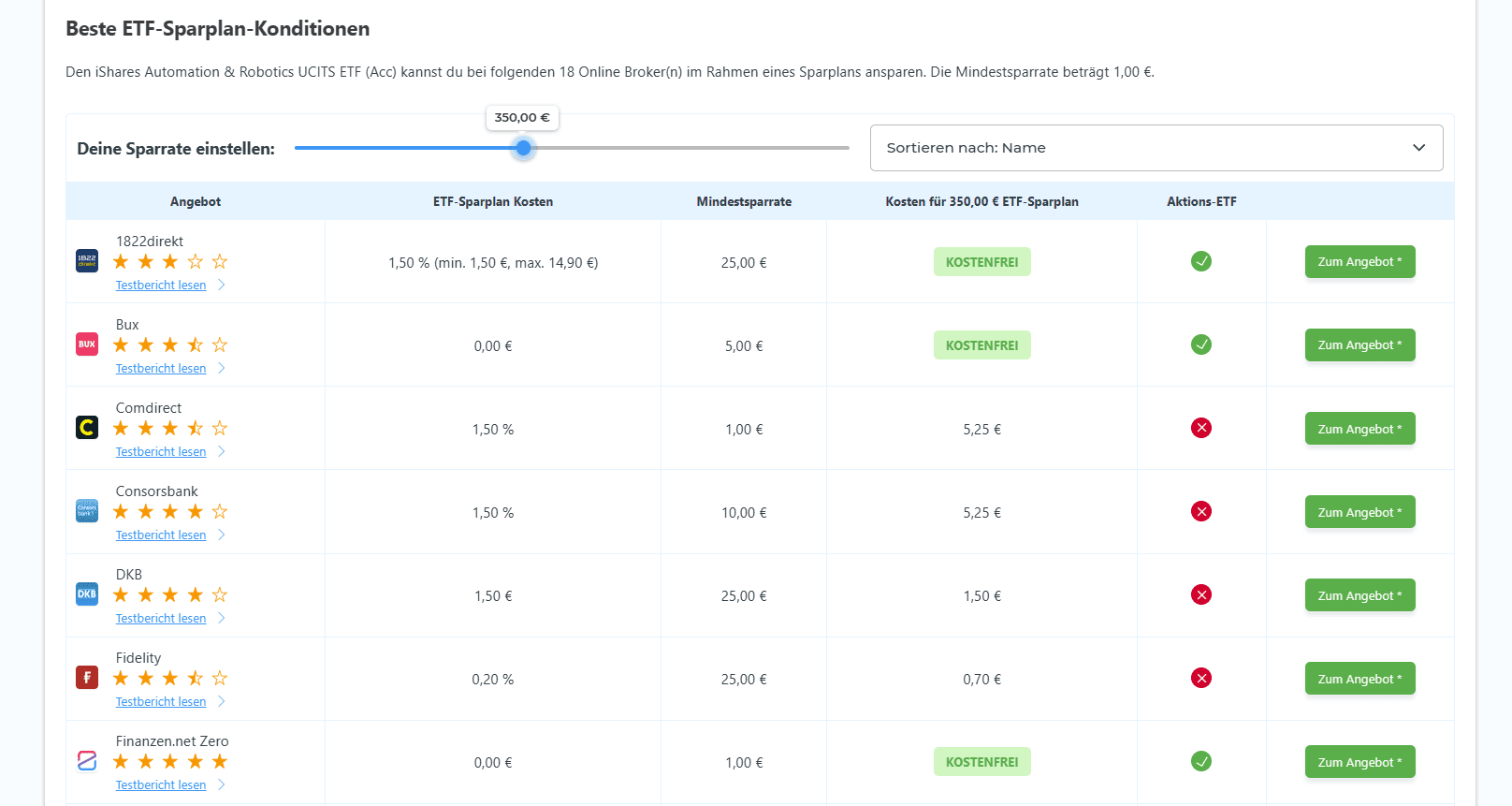Read the Bux Testbericht
1512x806 pixels.
click(x=161, y=369)
